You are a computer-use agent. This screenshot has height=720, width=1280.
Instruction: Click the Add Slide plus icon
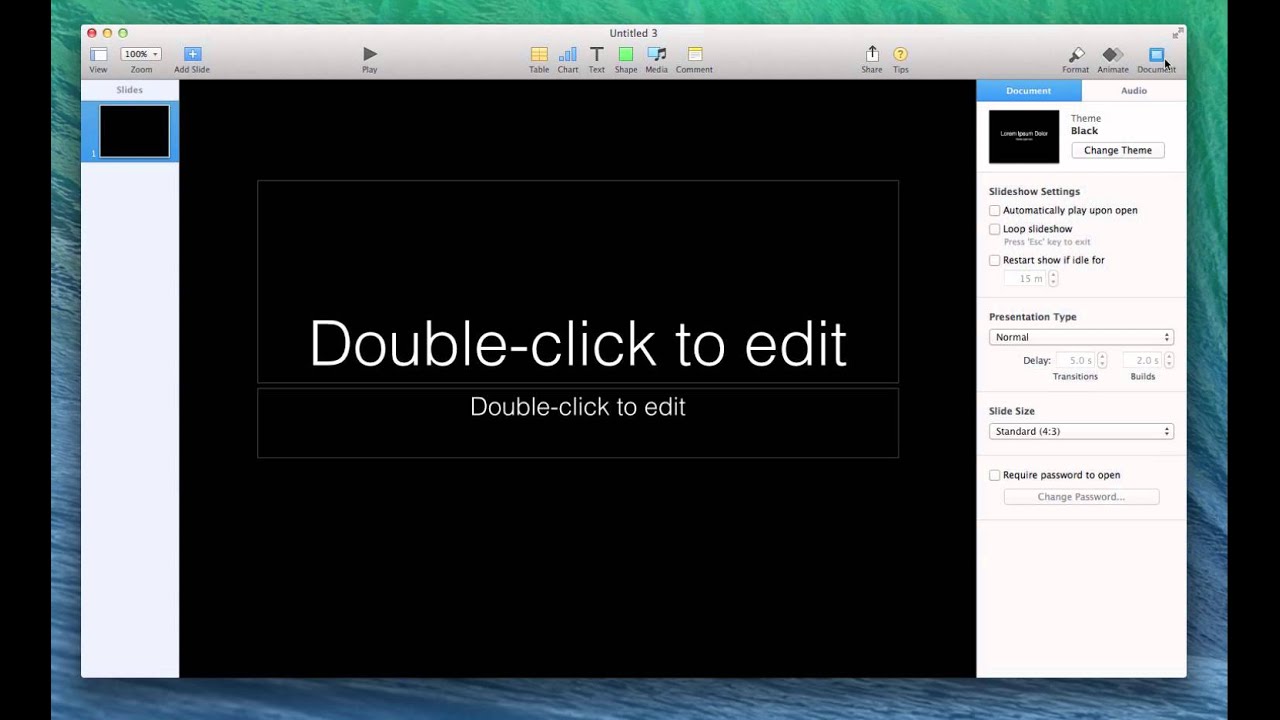pos(192,54)
